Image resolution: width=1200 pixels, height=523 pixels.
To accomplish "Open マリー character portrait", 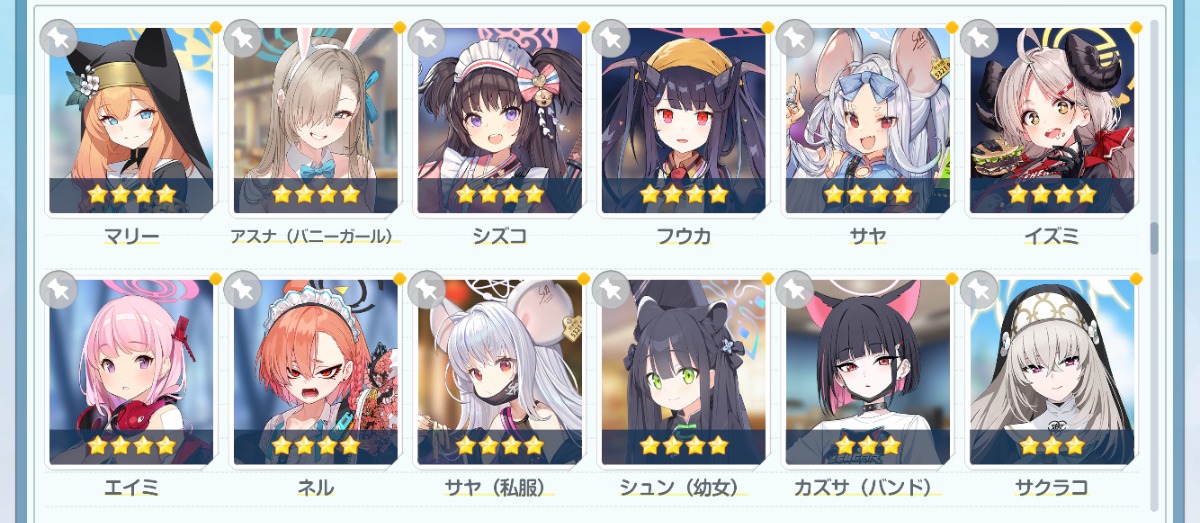I will tap(131, 120).
